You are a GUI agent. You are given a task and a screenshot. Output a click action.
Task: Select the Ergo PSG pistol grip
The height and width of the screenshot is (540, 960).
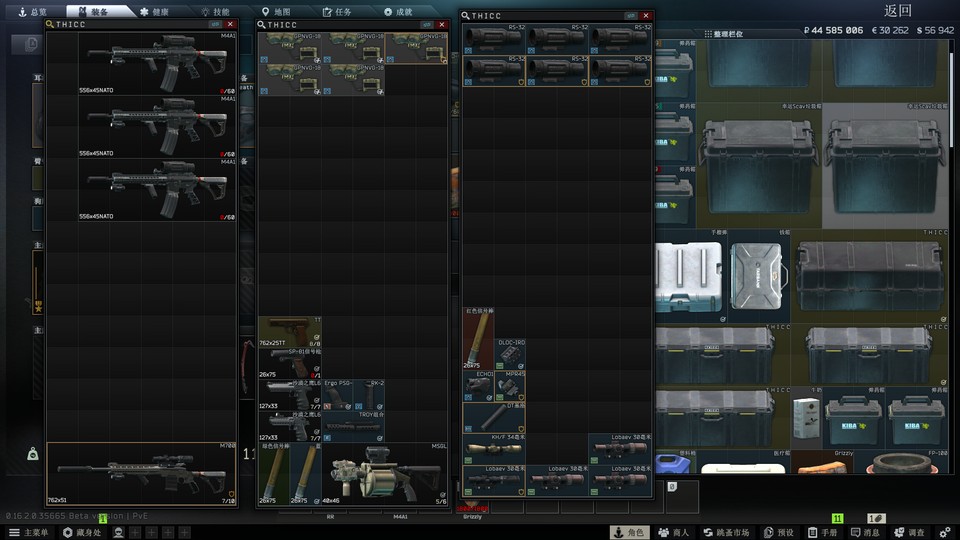[337, 395]
